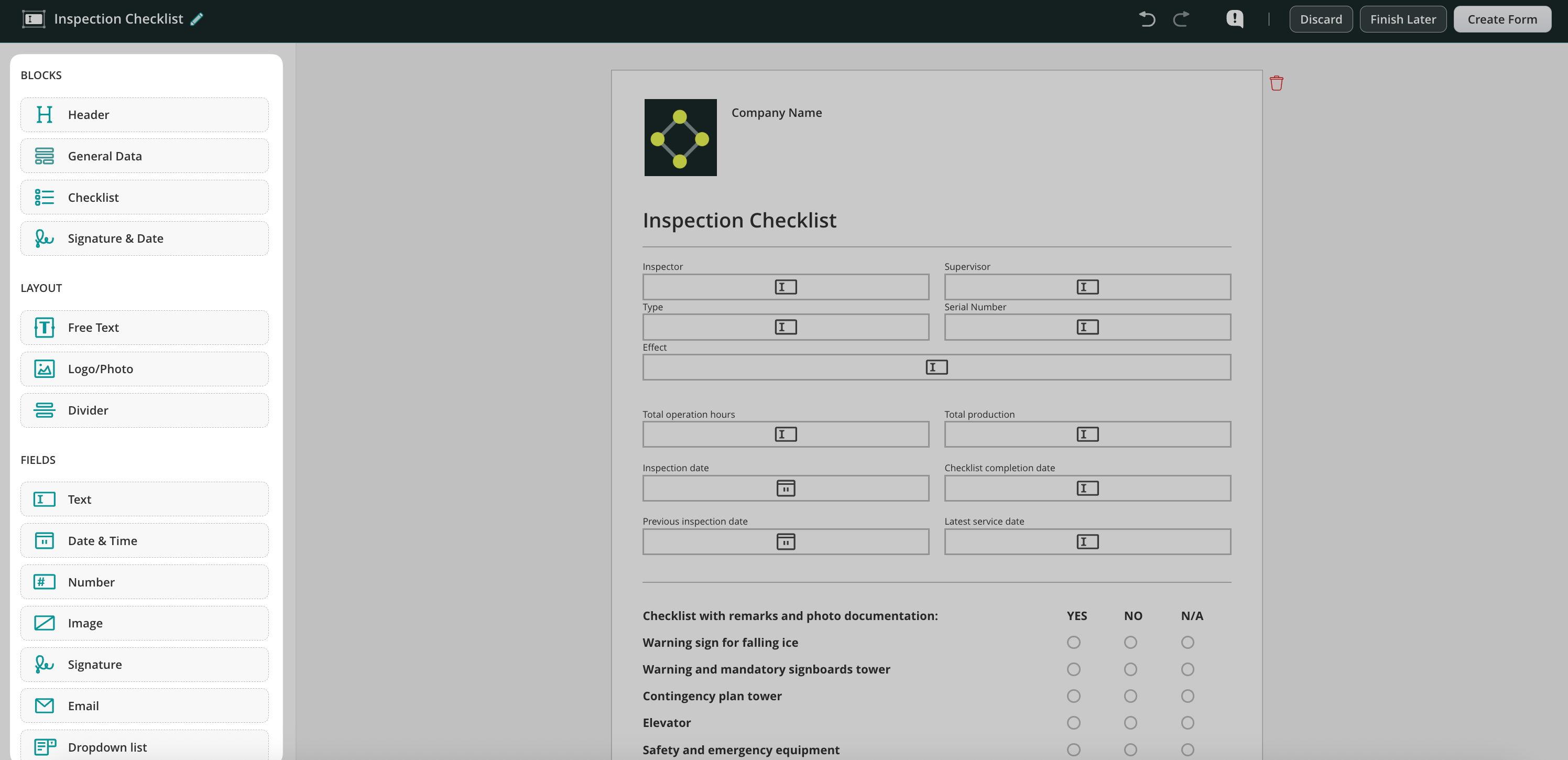Select N/A for Elevator

click(x=1188, y=723)
